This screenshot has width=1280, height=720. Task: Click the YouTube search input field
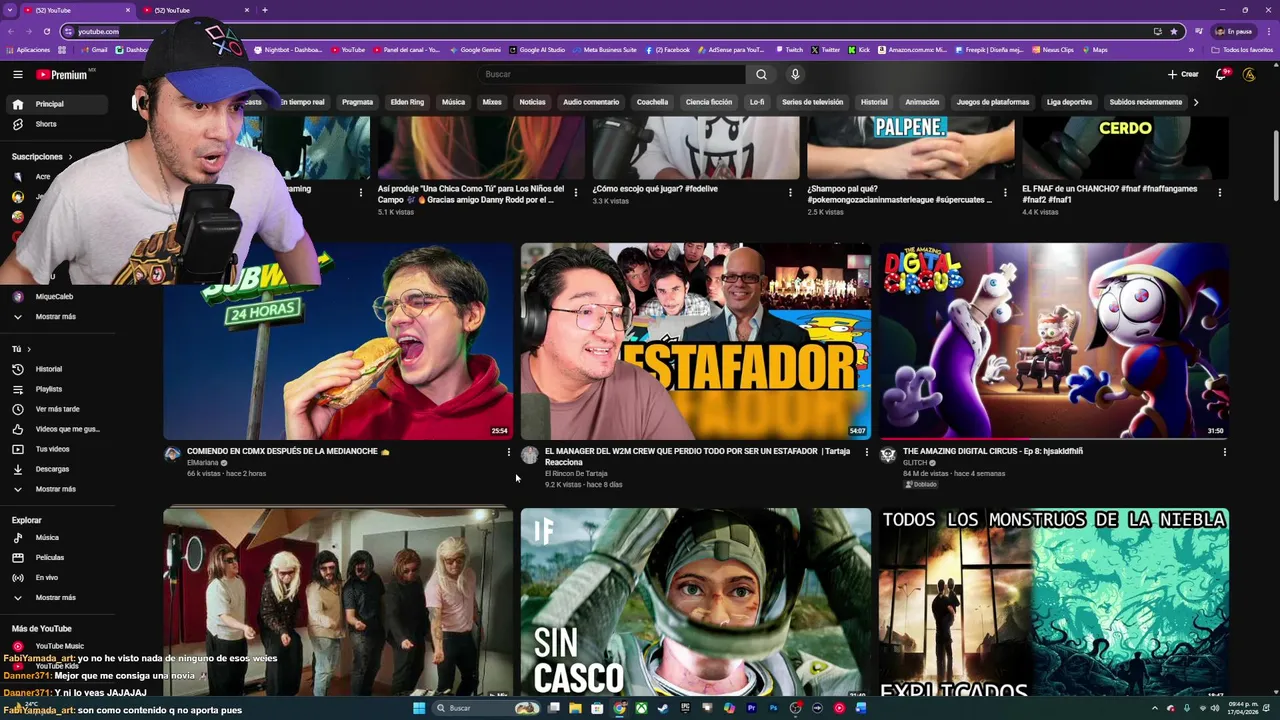click(612, 74)
